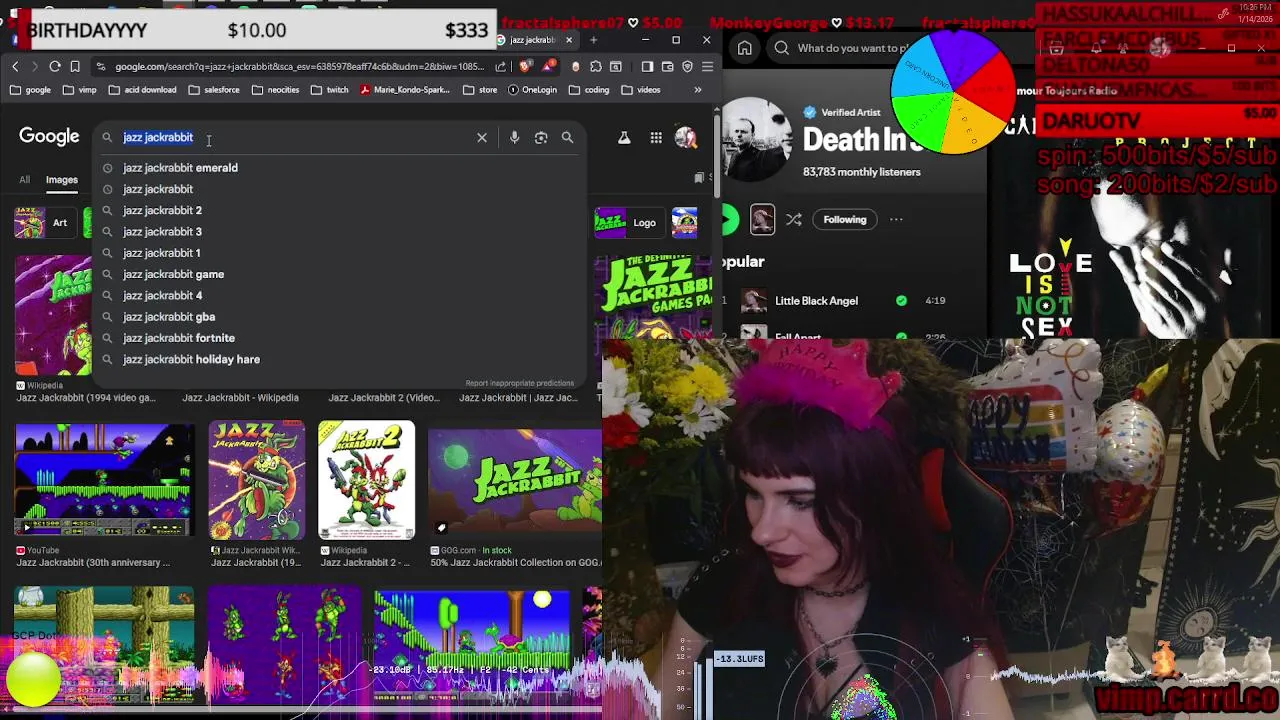Open the google bookmarks folder
The image size is (1280, 720).
[x=30, y=90]
